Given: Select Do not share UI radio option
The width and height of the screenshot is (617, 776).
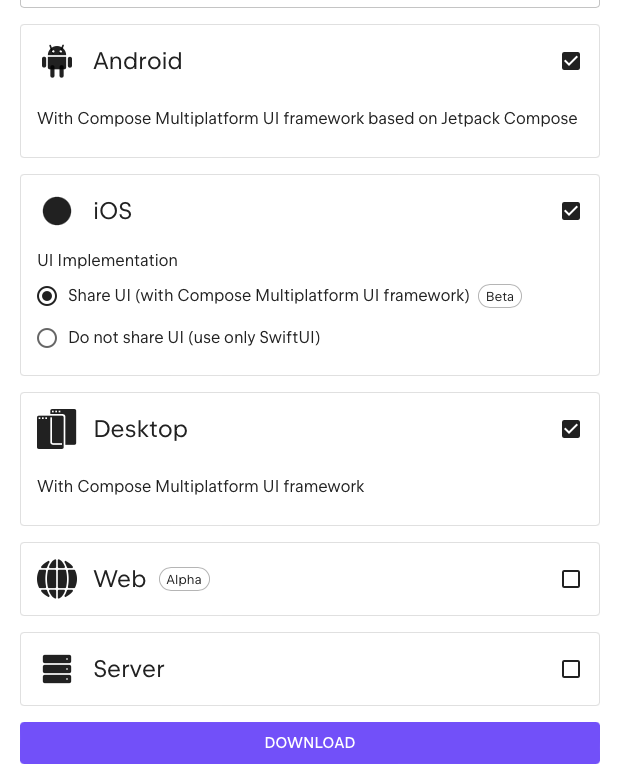Looking at the screenshot, I should (47, 338).
